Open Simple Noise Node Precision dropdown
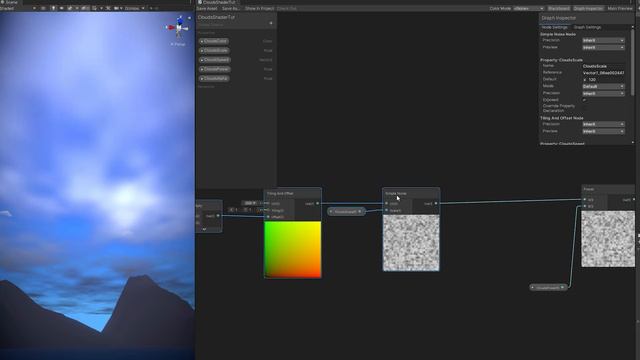This screenshot has width=640, height=360. (x=603, y=40)
